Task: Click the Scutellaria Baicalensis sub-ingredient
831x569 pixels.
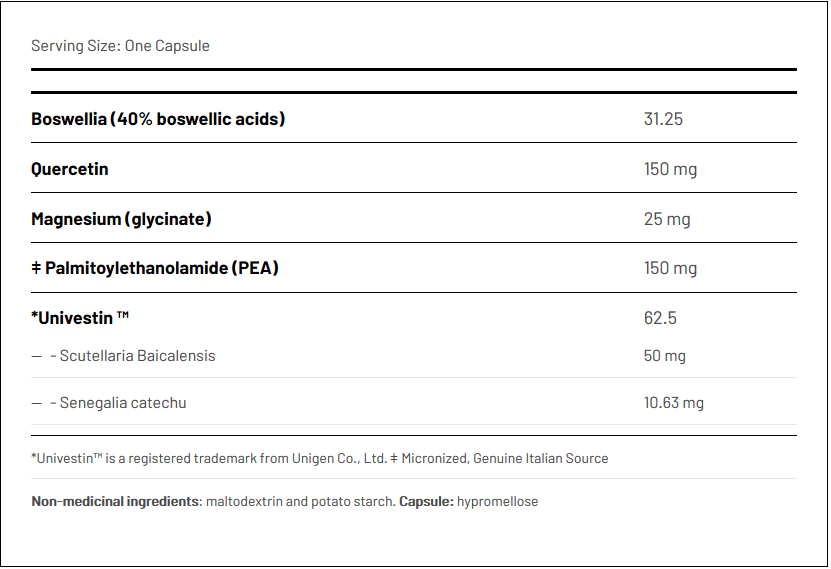Action: [x=137, y=355]
